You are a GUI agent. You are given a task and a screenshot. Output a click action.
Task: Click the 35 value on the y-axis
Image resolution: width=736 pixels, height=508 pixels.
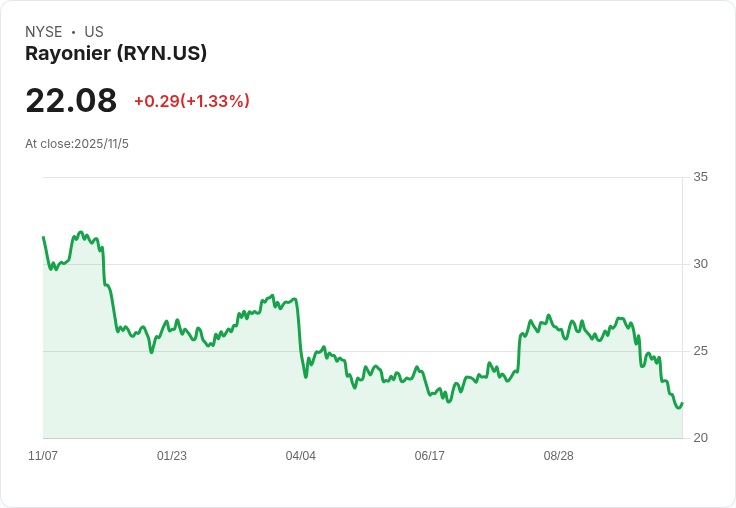pyautogui.click(x=700, y=177)
